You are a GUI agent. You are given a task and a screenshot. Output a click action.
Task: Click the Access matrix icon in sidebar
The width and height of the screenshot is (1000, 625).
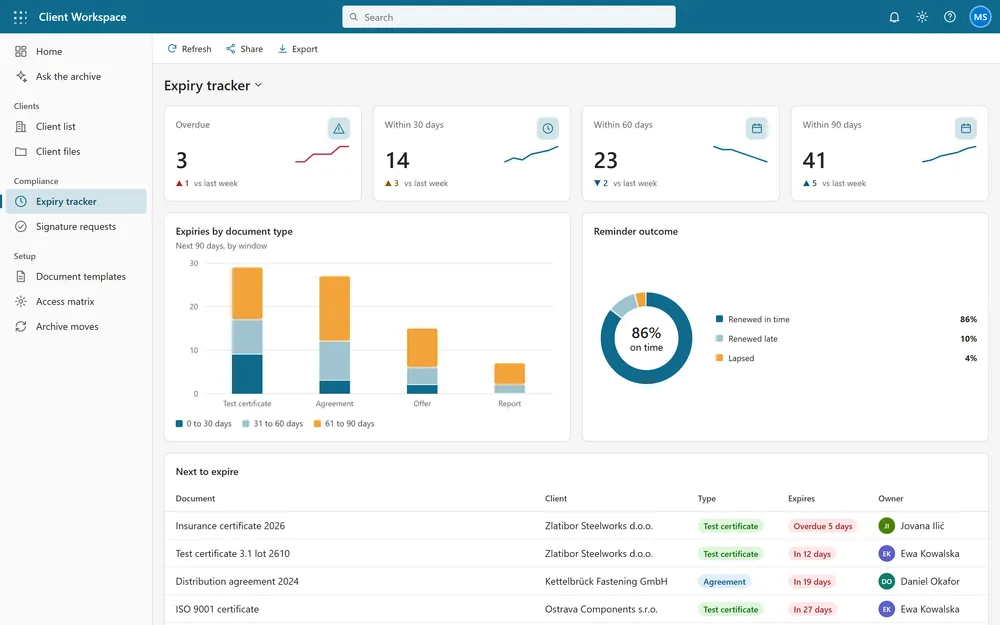pyautogui.click(x=21, y=302)
